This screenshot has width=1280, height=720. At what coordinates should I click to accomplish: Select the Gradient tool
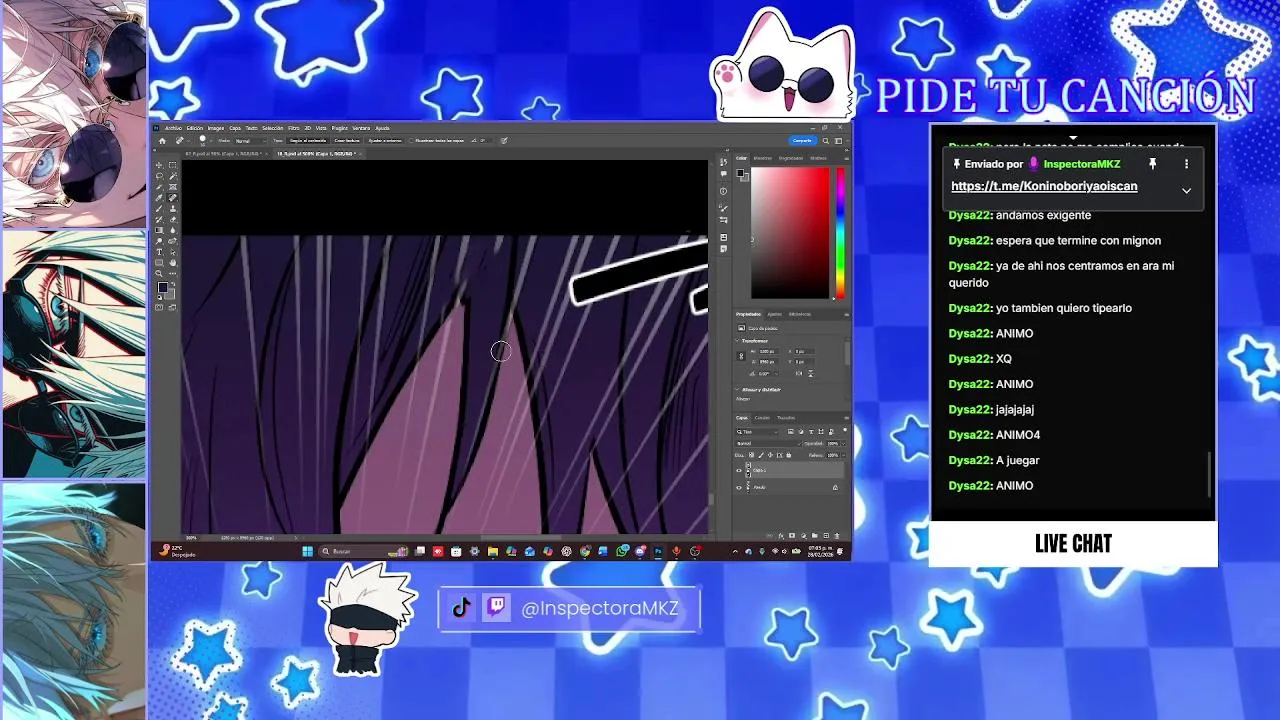click(x=159, y=230)
